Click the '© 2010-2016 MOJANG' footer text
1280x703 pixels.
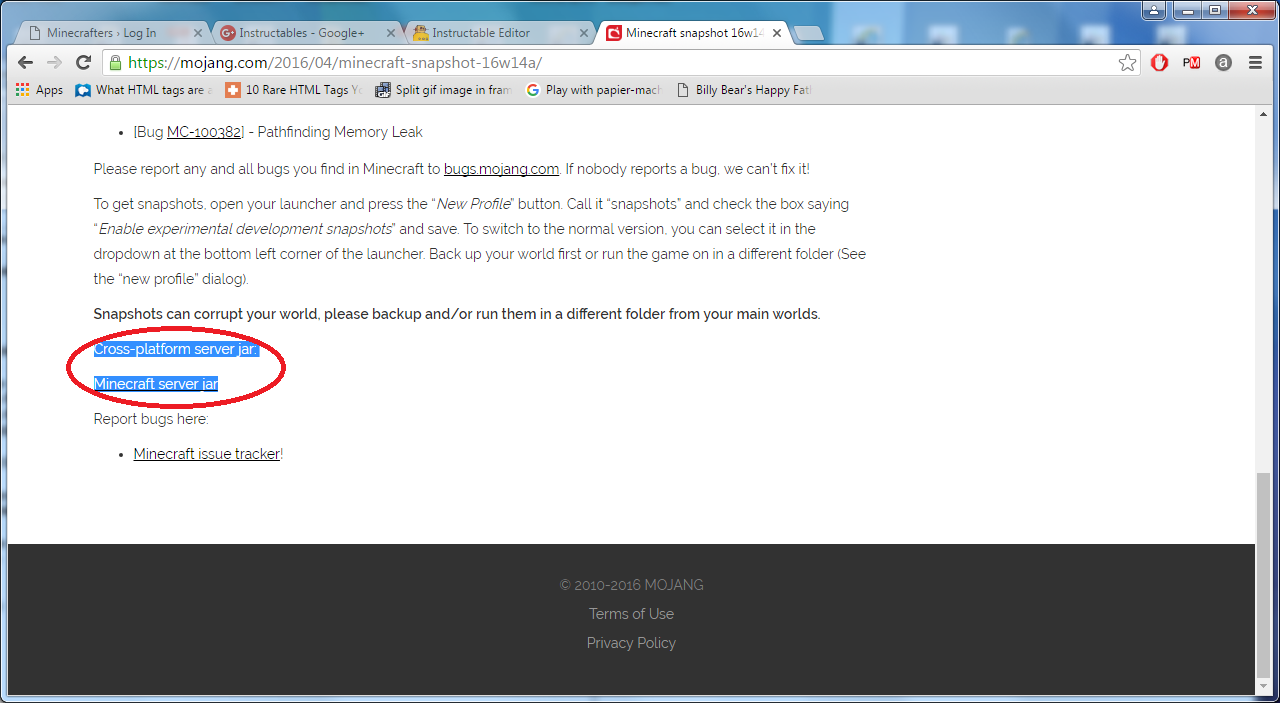(x=631, y=585)
